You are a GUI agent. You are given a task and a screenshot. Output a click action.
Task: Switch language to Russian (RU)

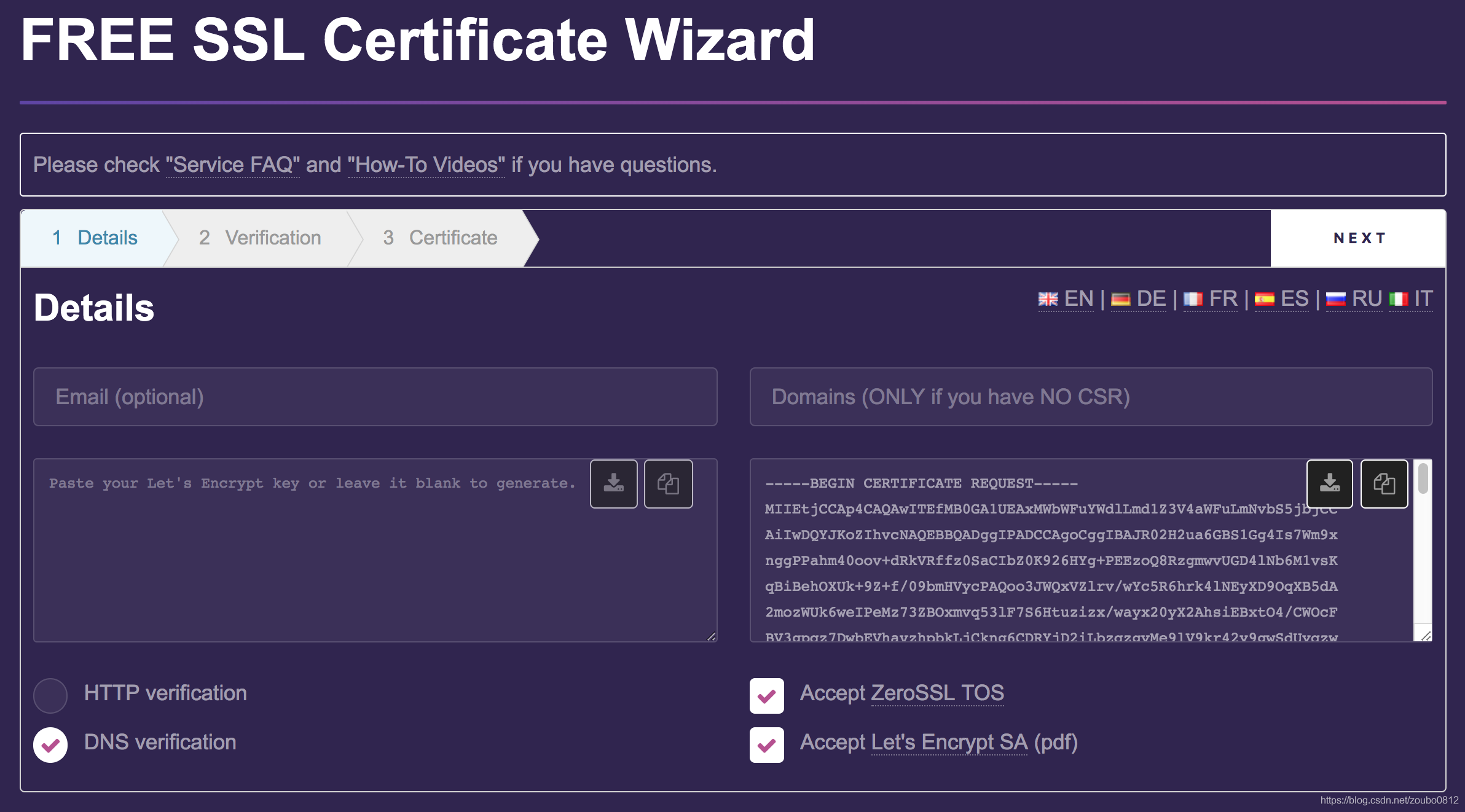(x=1354, y=299)
